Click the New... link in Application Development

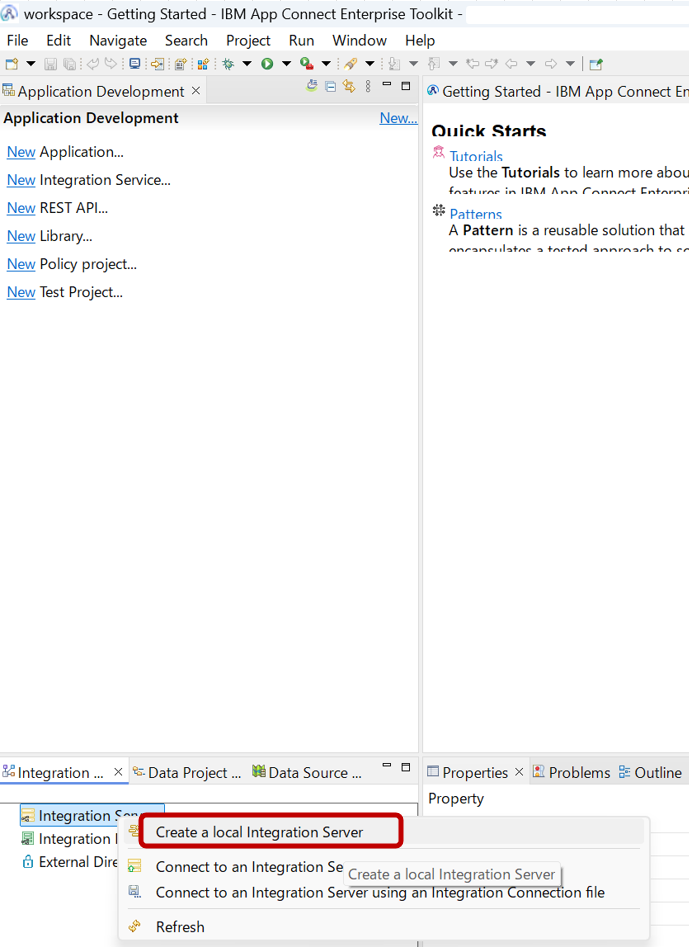click(x=398, y=118)
